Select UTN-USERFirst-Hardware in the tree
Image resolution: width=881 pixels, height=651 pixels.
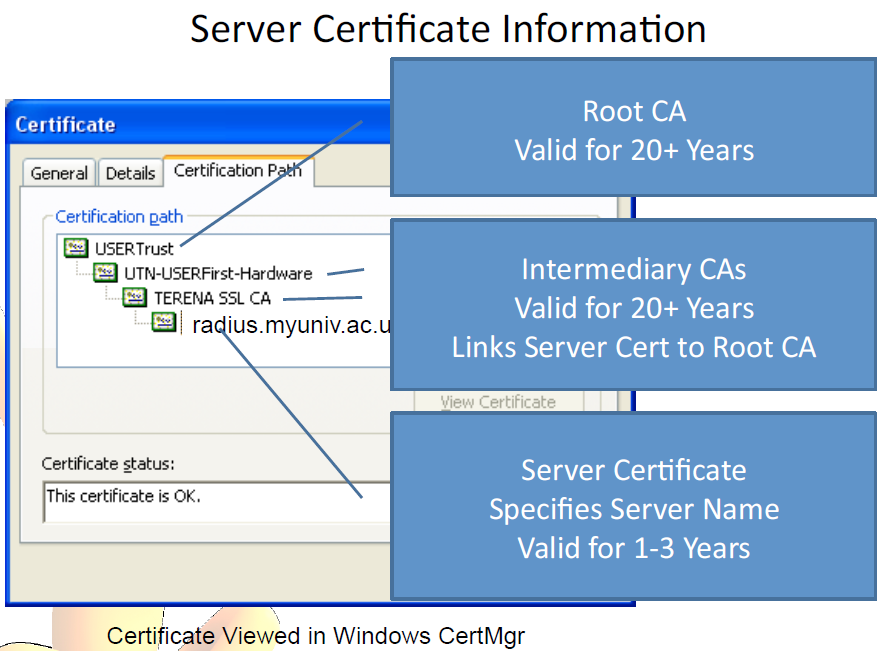click(x=218, y=274)
